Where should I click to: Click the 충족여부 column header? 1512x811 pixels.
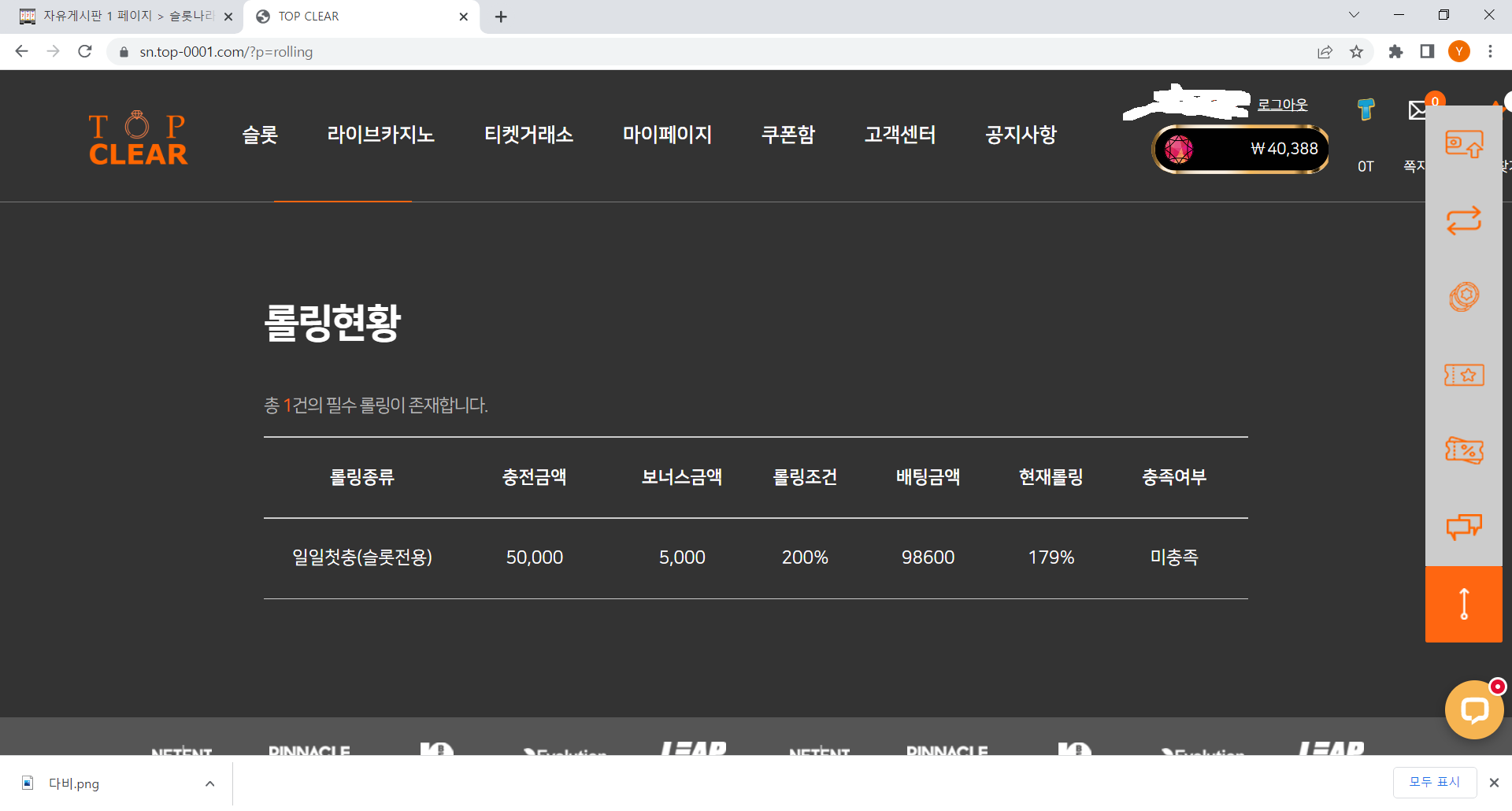[1174, 477]
